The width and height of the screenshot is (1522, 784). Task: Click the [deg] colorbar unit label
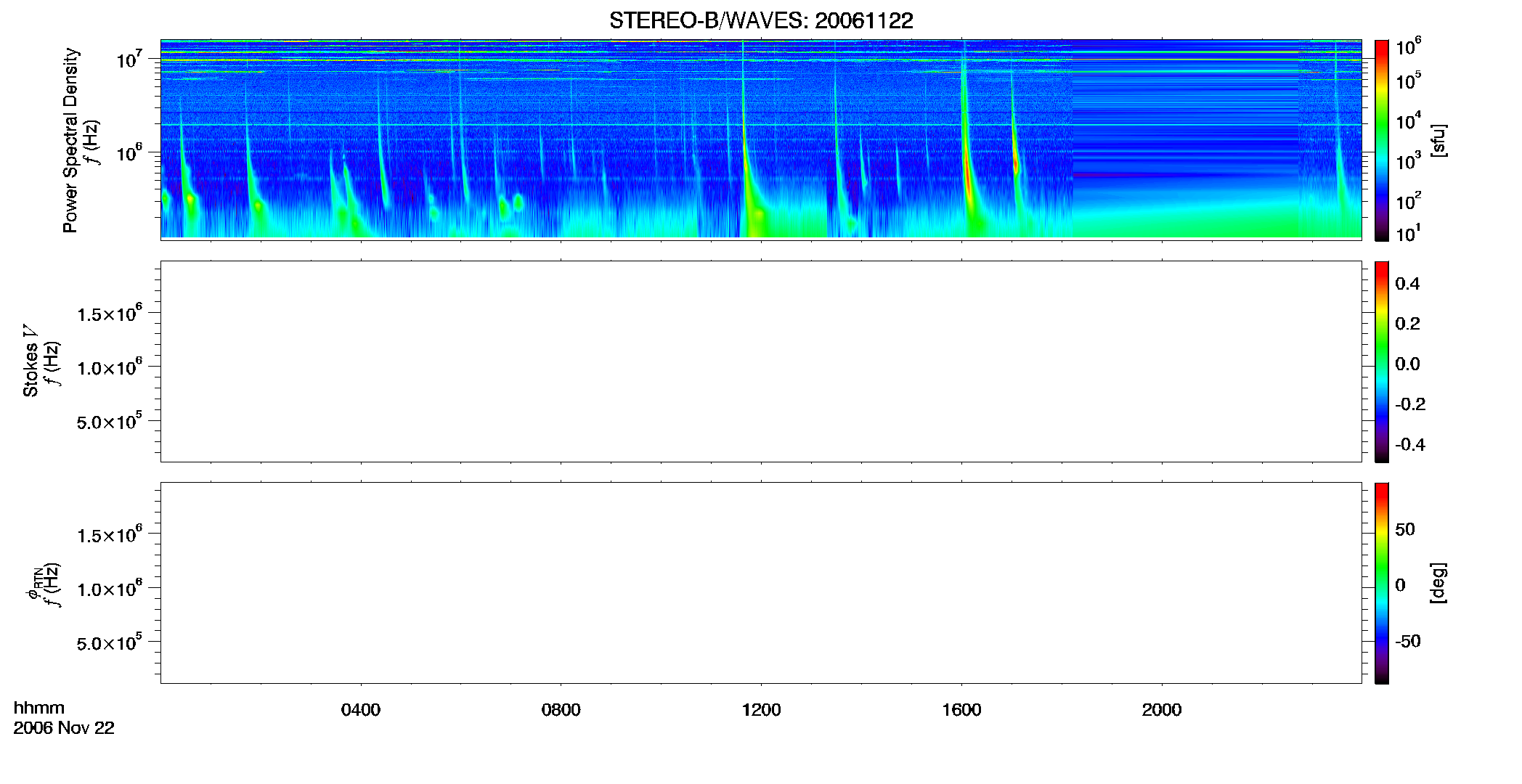pyautogui.click(x=1438, y=583)
